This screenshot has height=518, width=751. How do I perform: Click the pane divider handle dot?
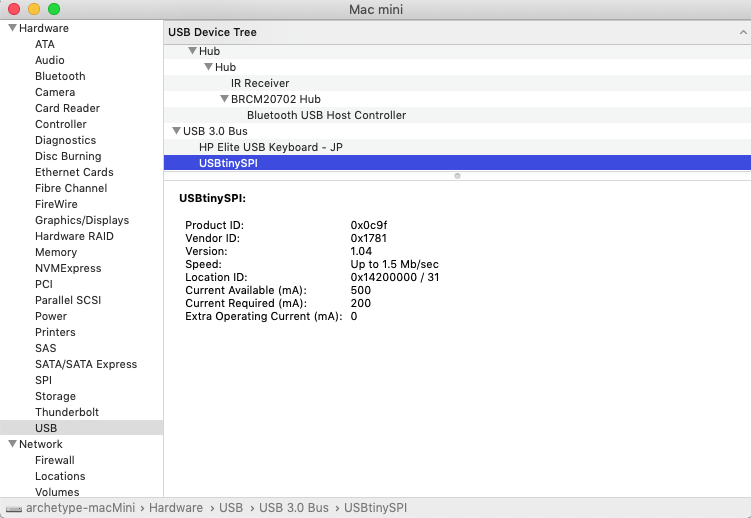pyautogui.click(x=457, y=176)
